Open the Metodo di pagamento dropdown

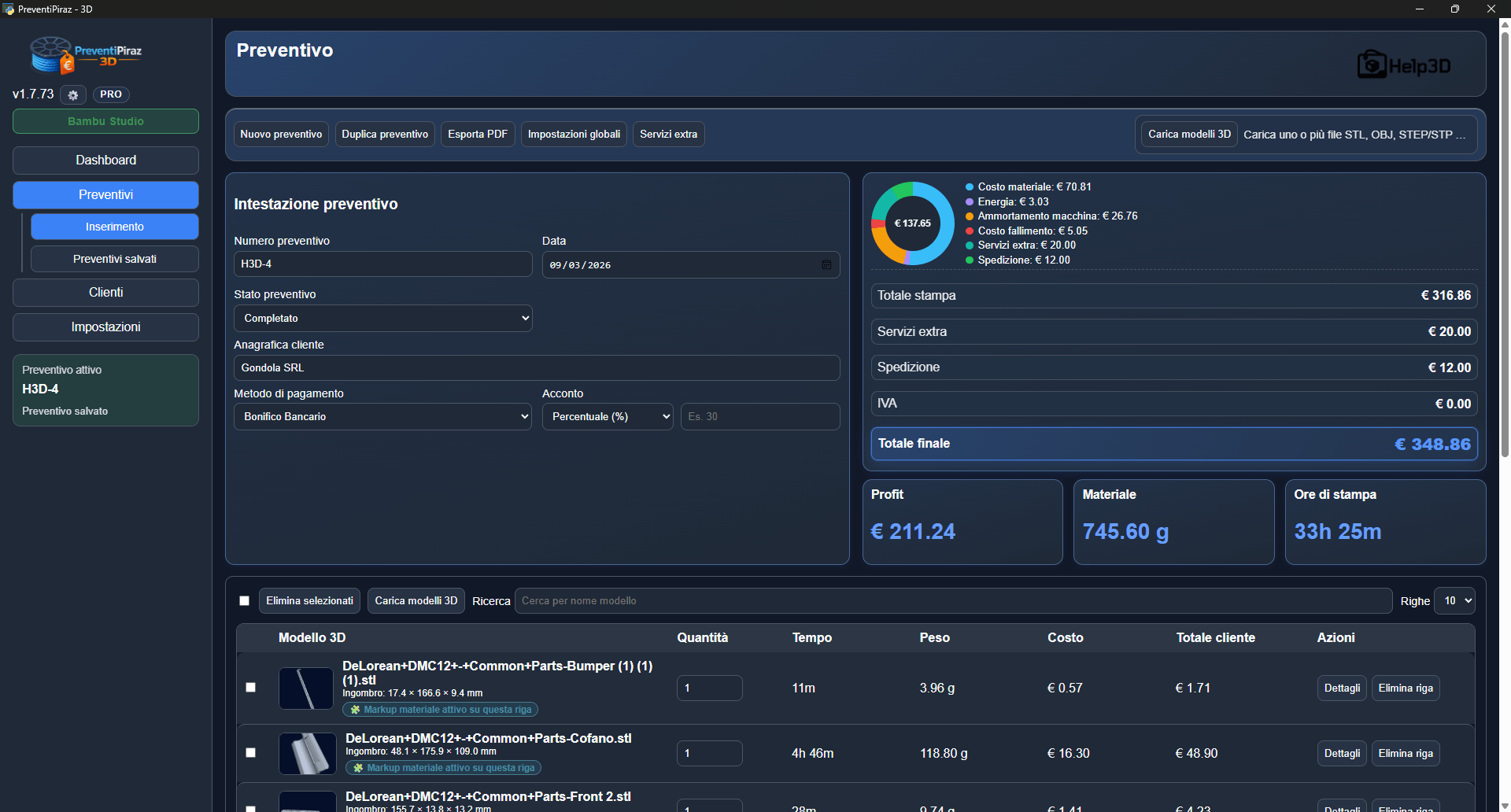(382, 417)
